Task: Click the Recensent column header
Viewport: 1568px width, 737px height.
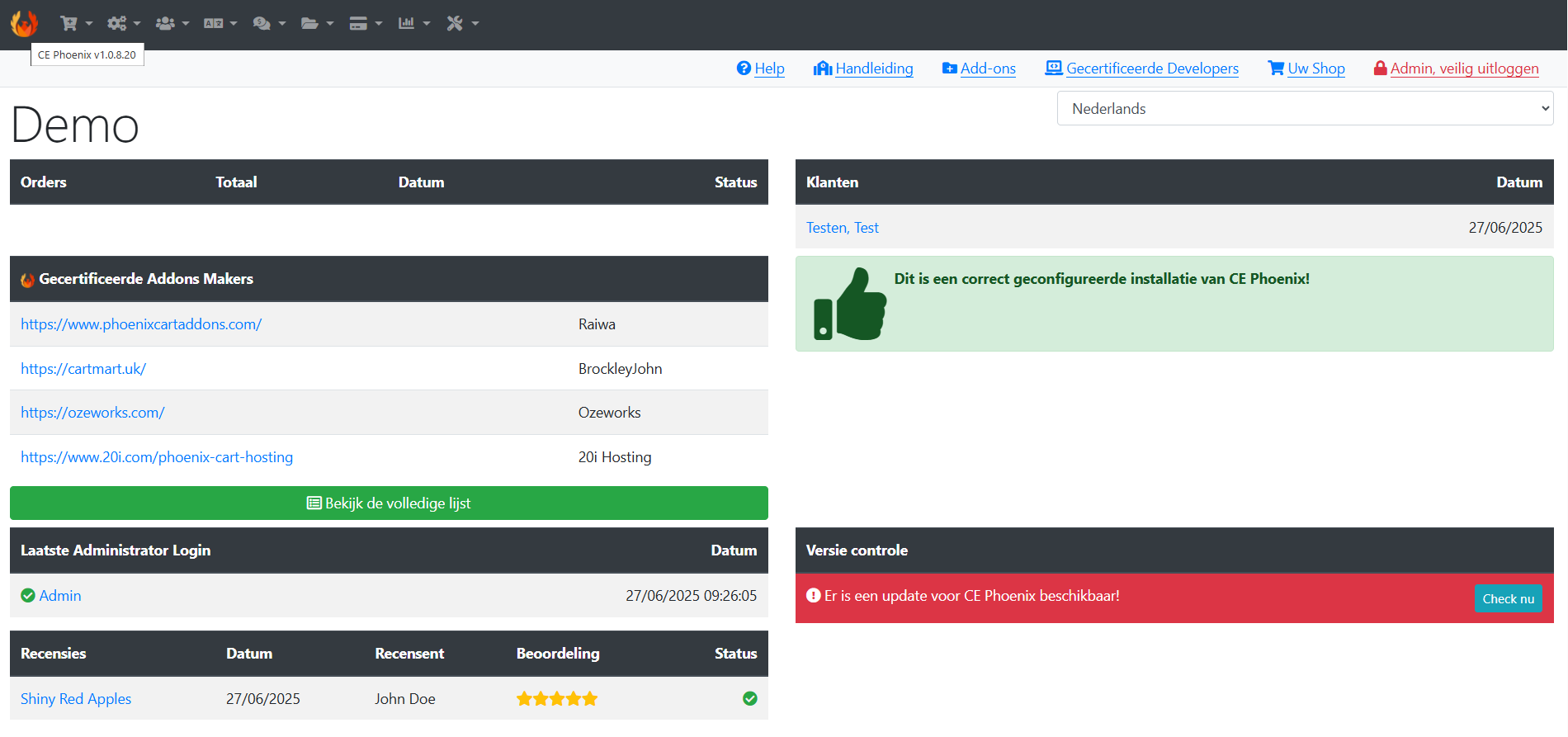Action: point(409,654)
